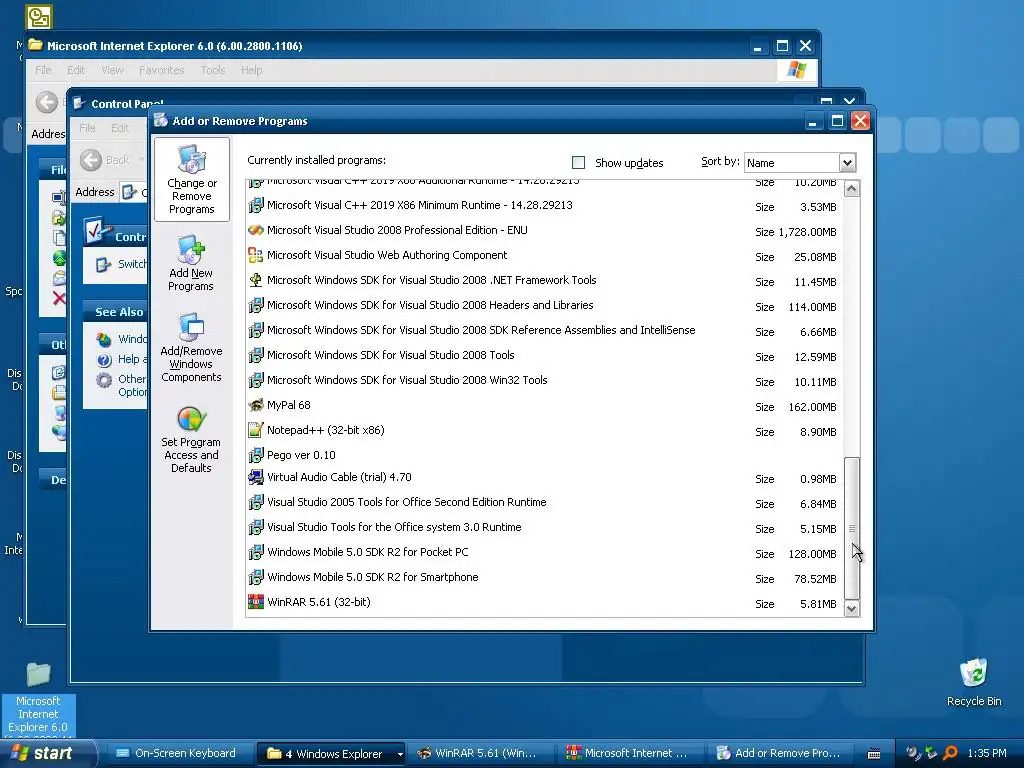Open Add/Remove Windows Components icon
The width and height of the screenshot is (1024, 768).
(x=191, y=347)
